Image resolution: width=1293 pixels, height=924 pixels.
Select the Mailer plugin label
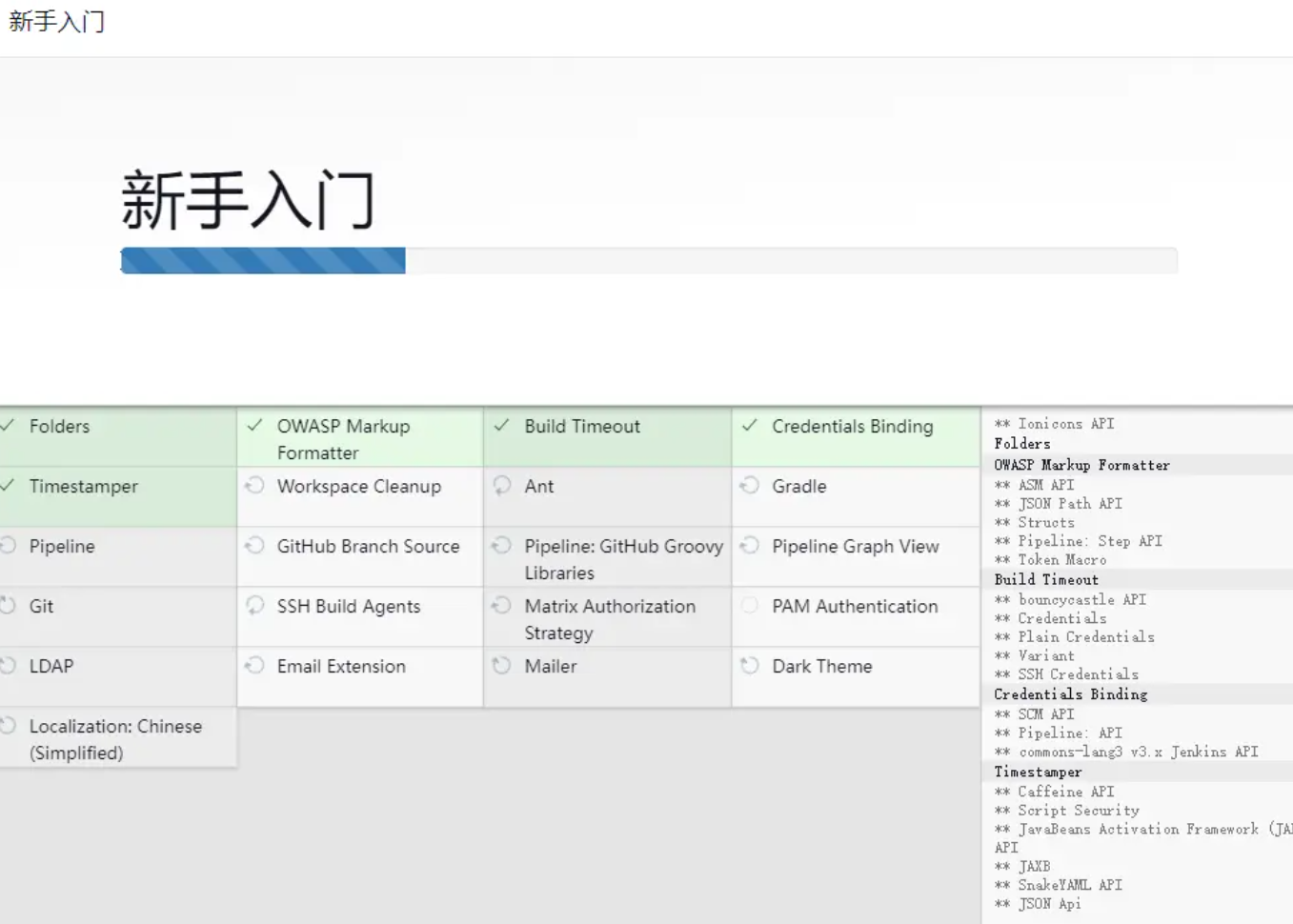click(551, 666)
